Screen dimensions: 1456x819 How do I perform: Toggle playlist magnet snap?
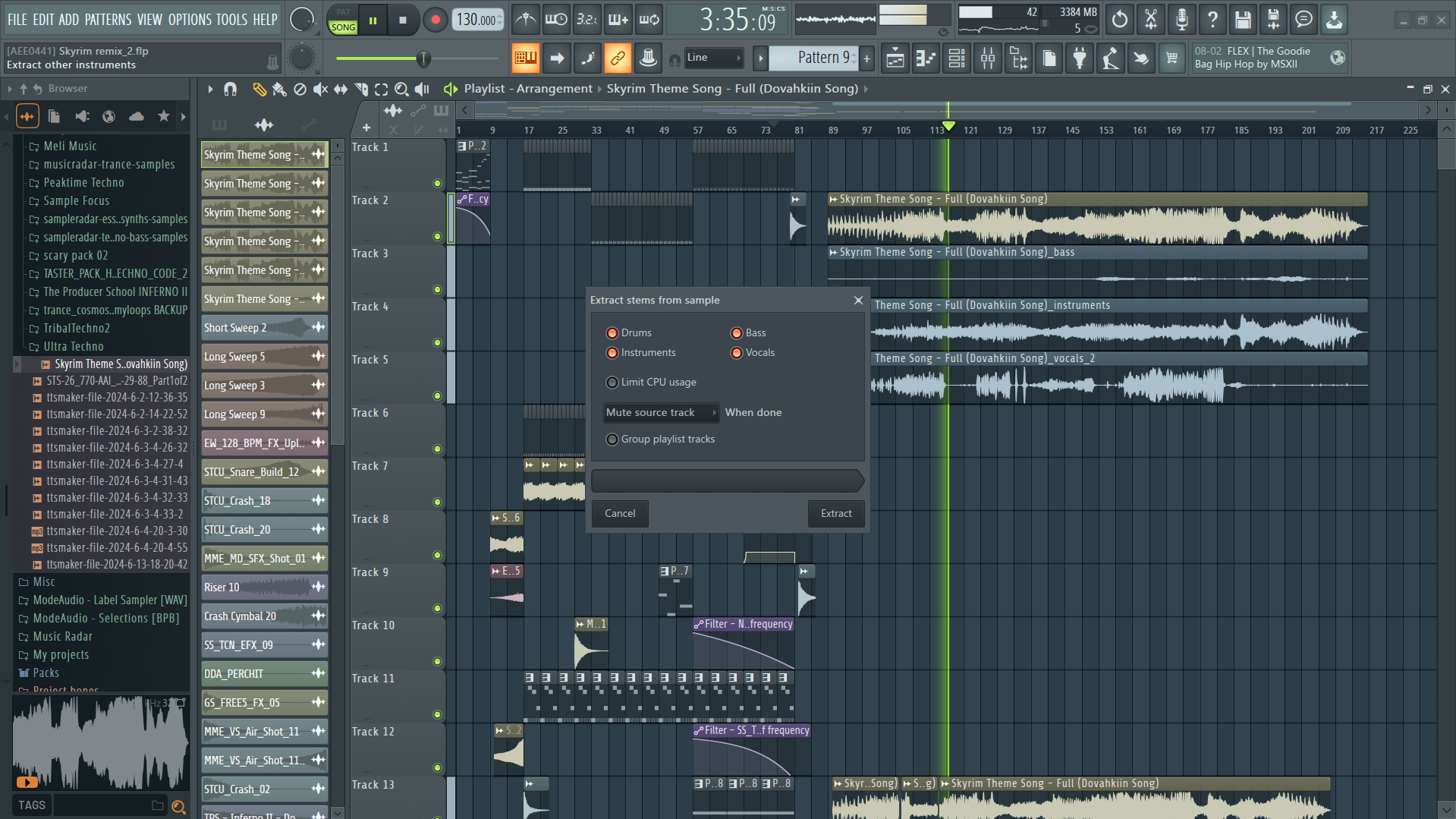pos(230,90)
